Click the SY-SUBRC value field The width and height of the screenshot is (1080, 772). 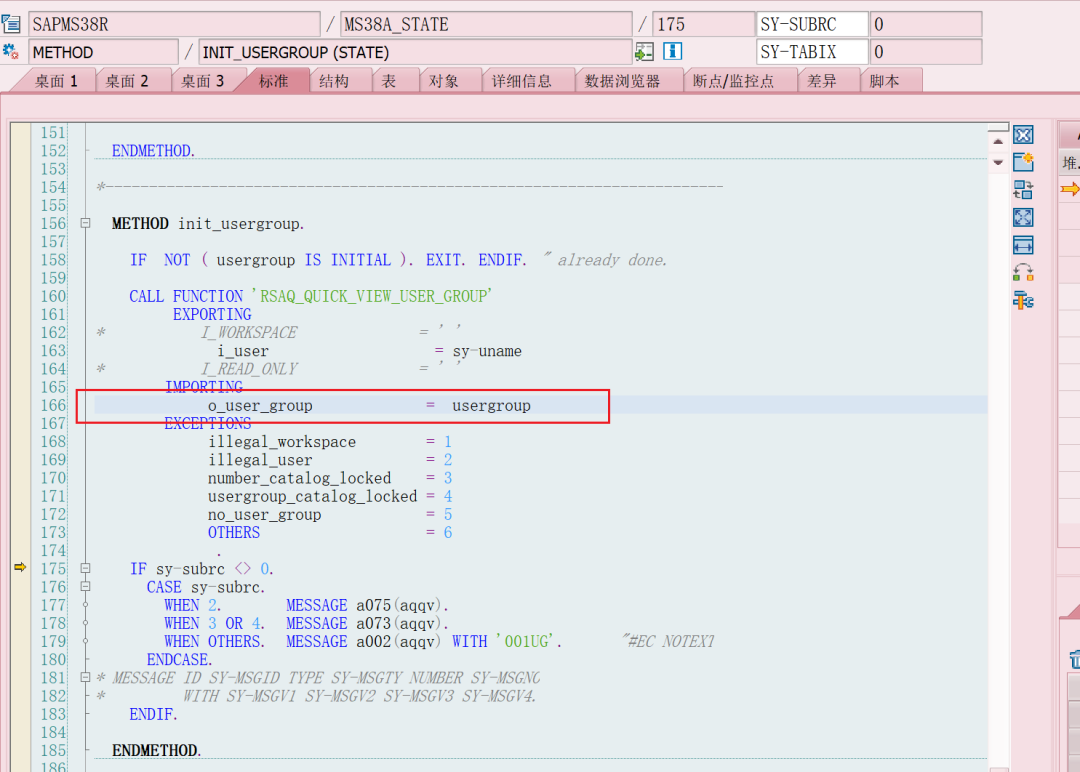(926, 24)
